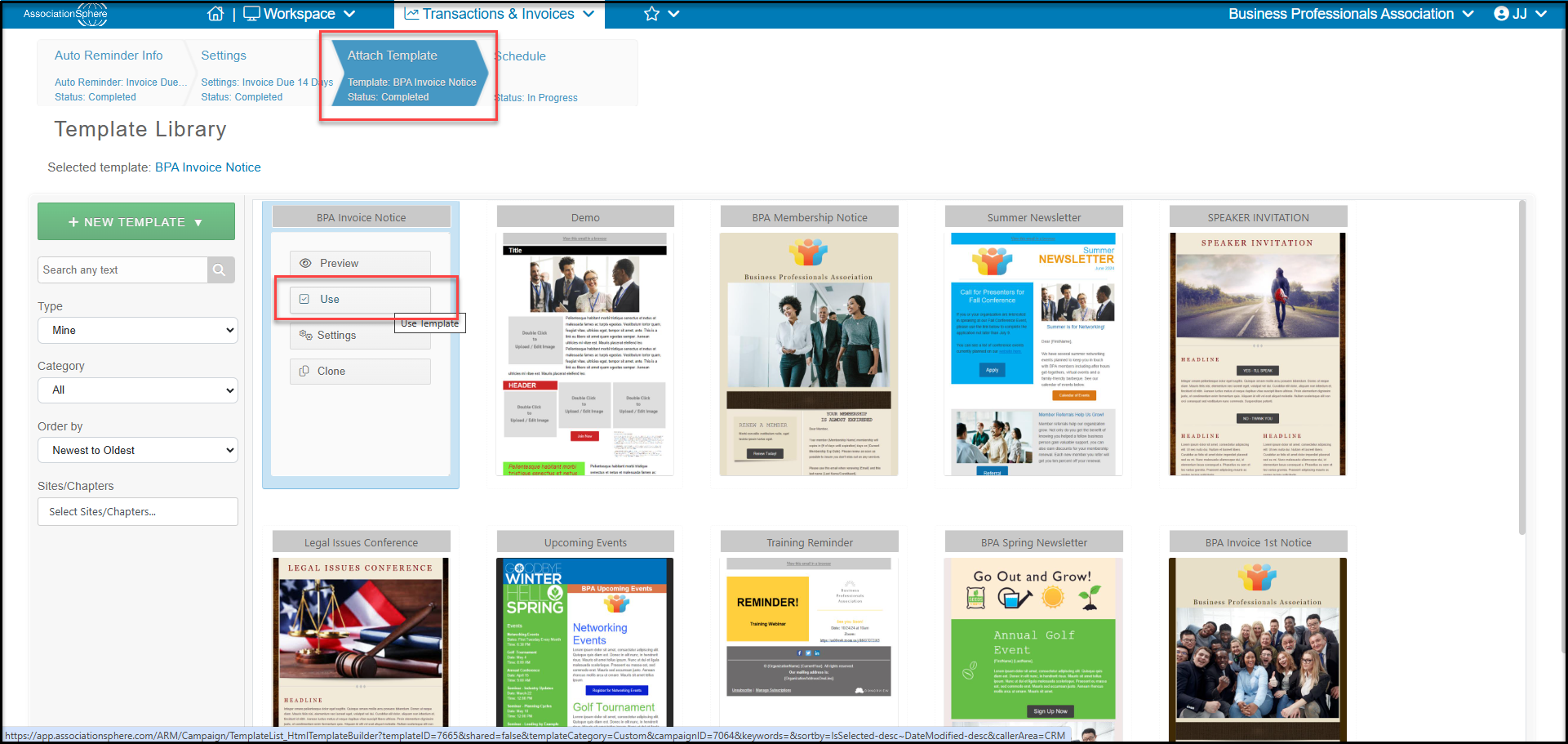This screenshot has height=744, width=1568.
Task: Click the template list vertical scrollbar
Action: point(1522,368)
